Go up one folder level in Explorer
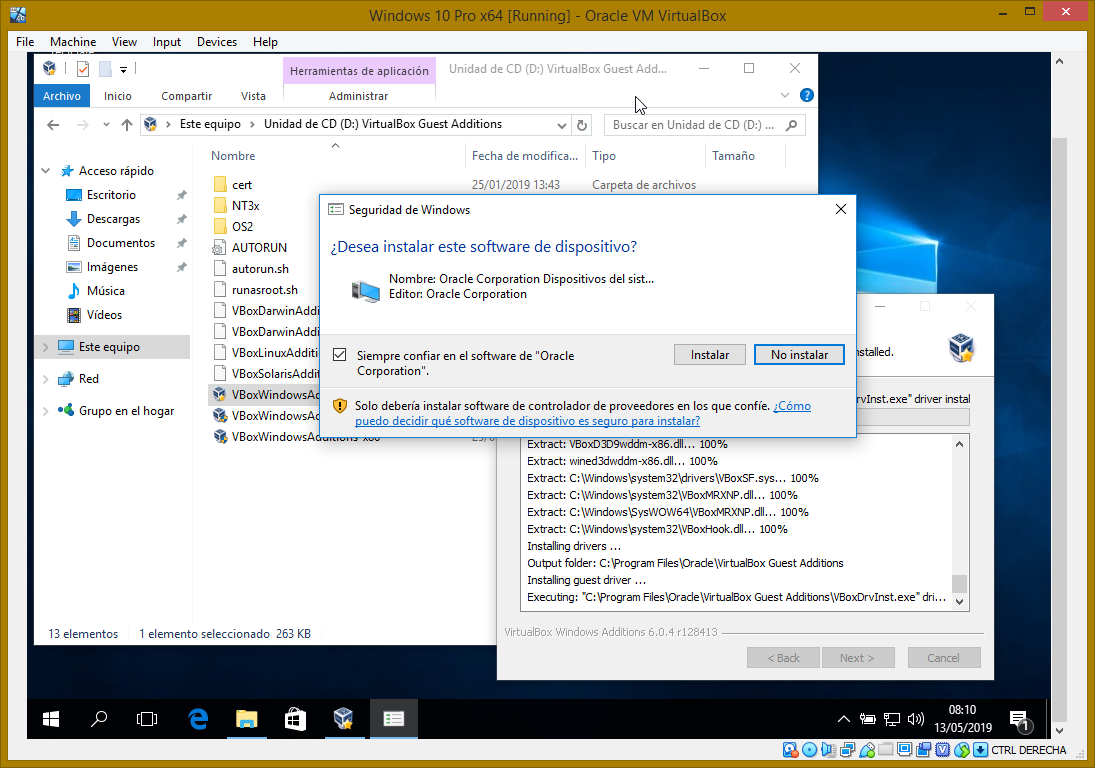This screenshot has width=1095, height=768. click(126, 125)
